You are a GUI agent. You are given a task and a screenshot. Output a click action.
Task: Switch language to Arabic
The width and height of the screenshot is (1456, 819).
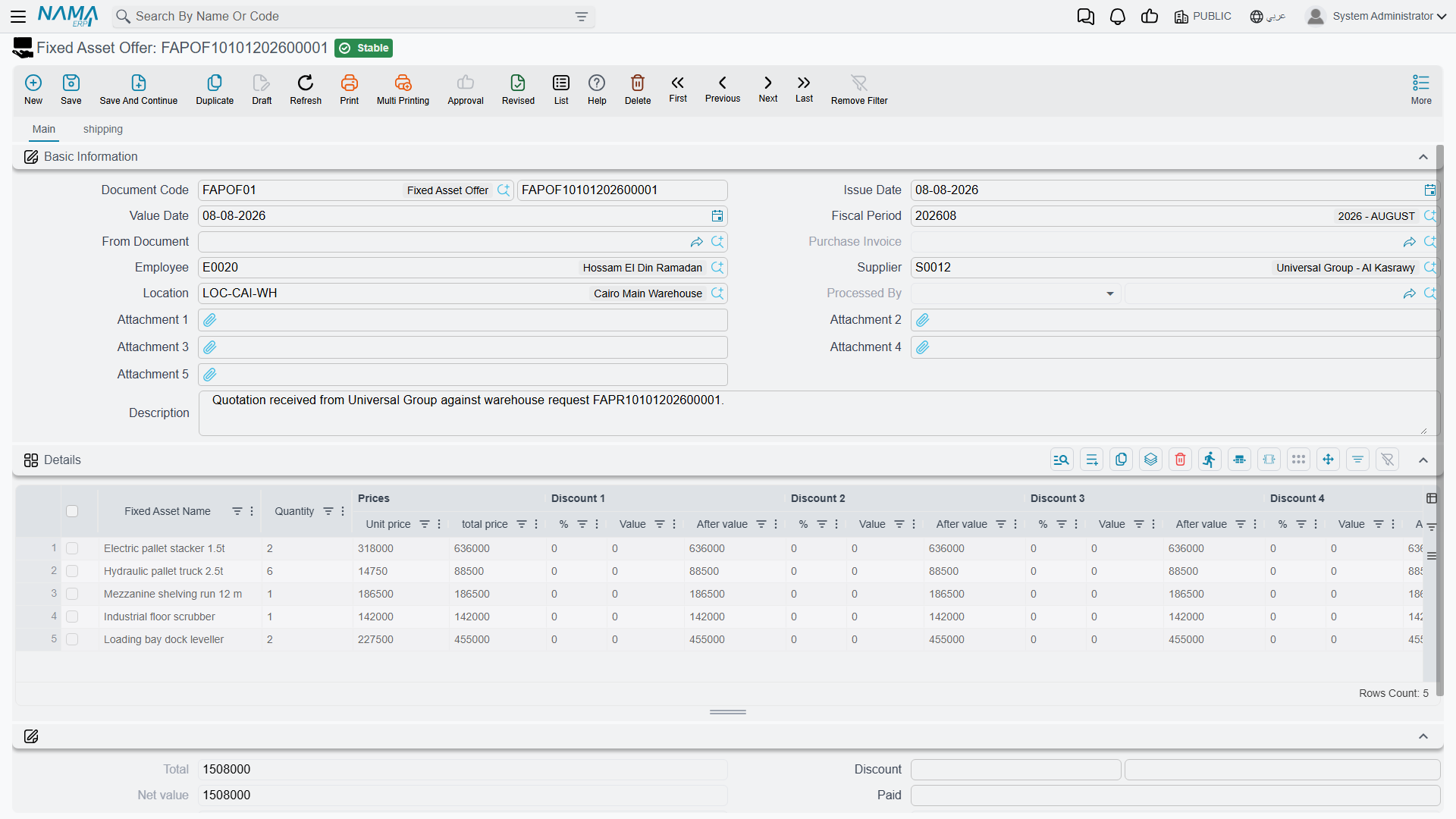click(1267, 16)
